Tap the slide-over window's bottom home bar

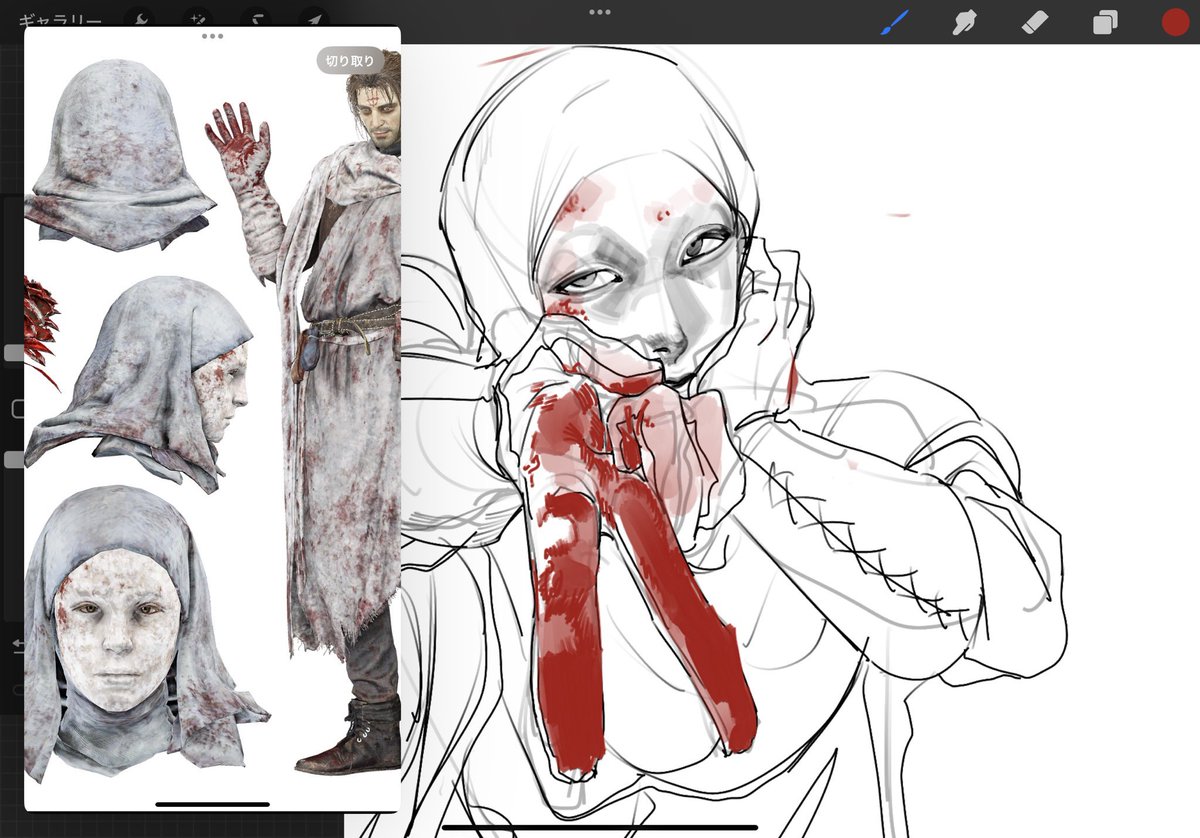pyautogui.click(x=212, y=803)
